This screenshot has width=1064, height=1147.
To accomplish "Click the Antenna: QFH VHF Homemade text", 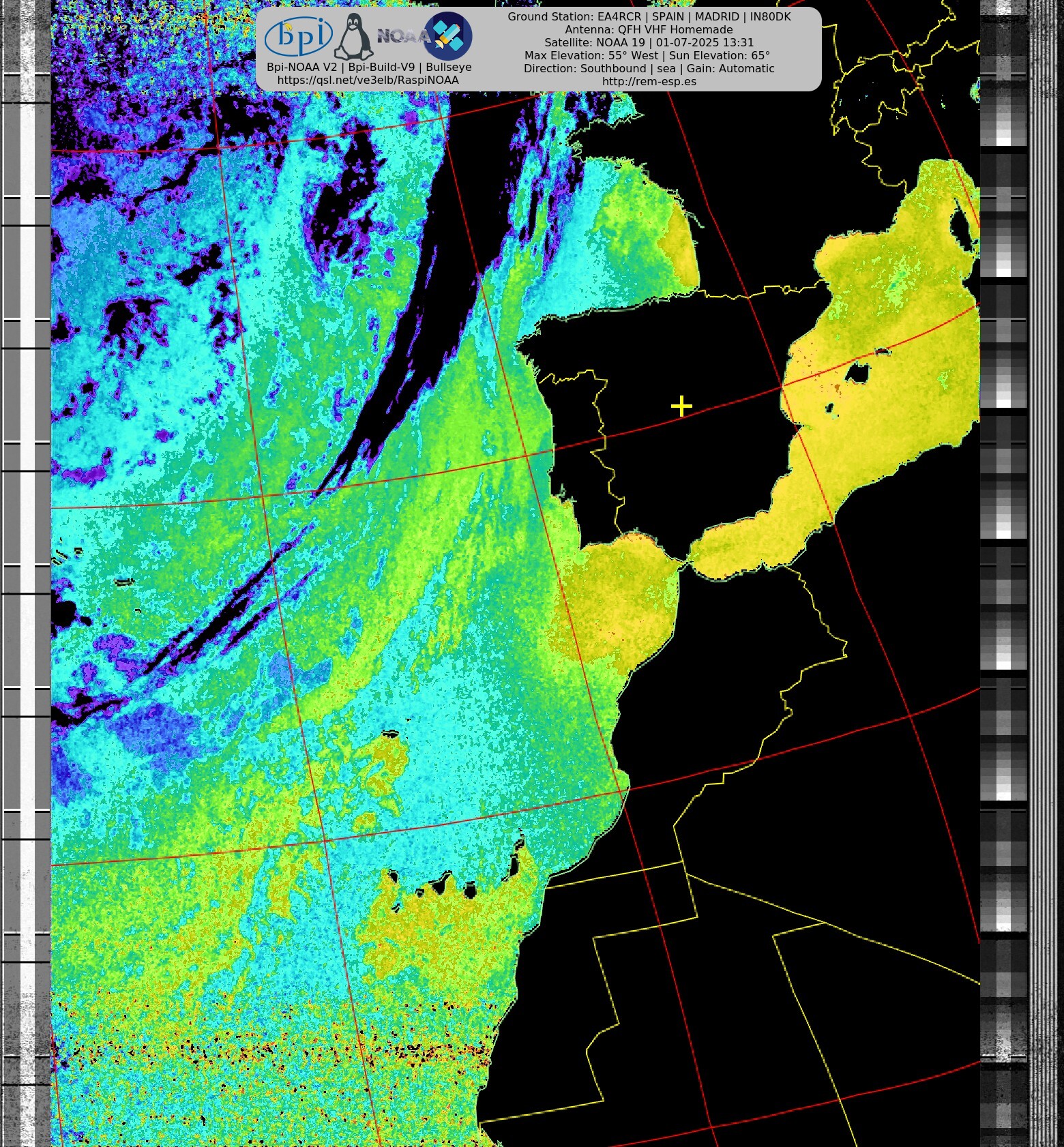I will (x=649, y=29).
